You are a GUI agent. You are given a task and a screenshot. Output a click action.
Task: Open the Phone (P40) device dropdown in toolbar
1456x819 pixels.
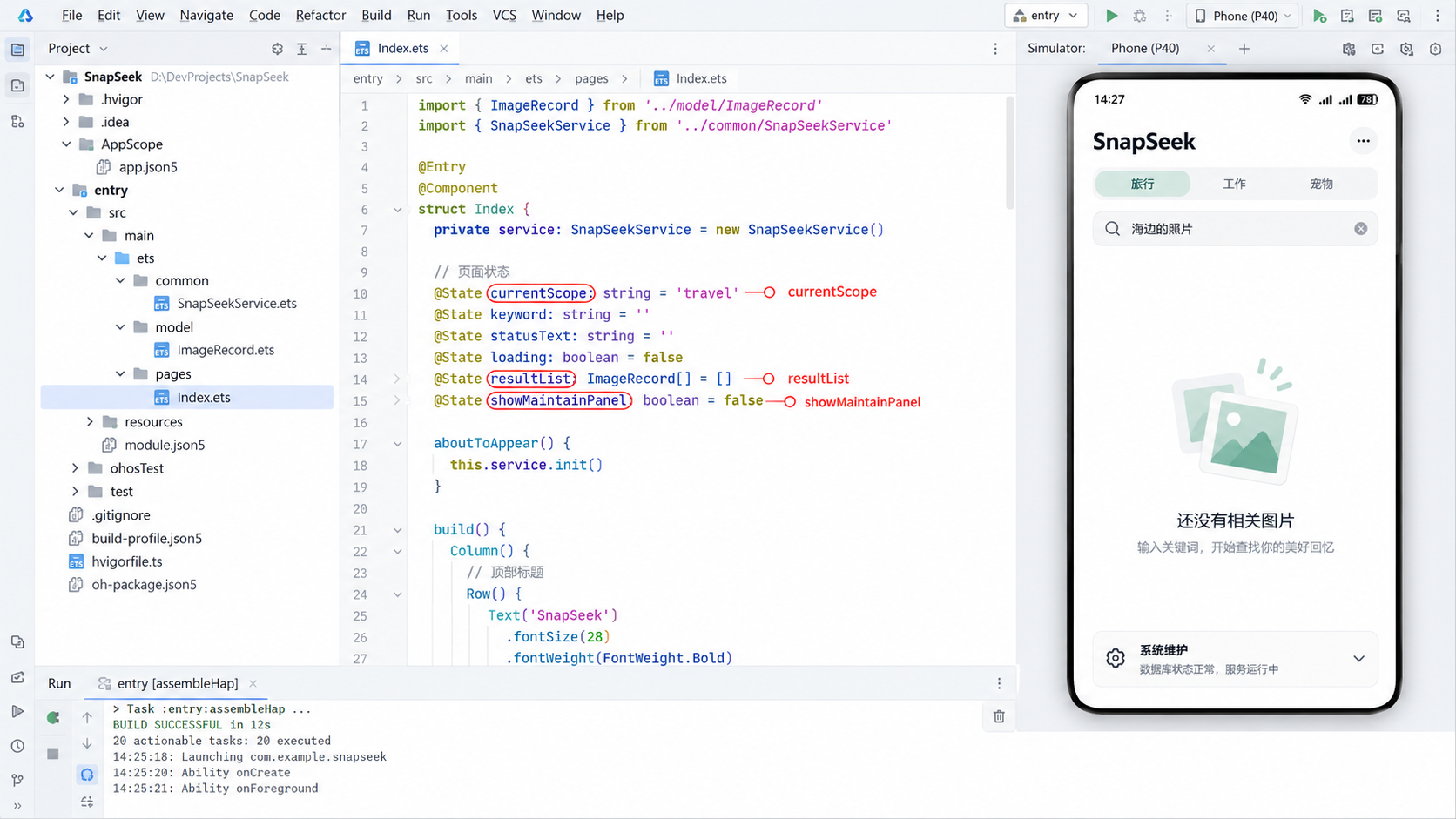click(x=1242, y=16)
